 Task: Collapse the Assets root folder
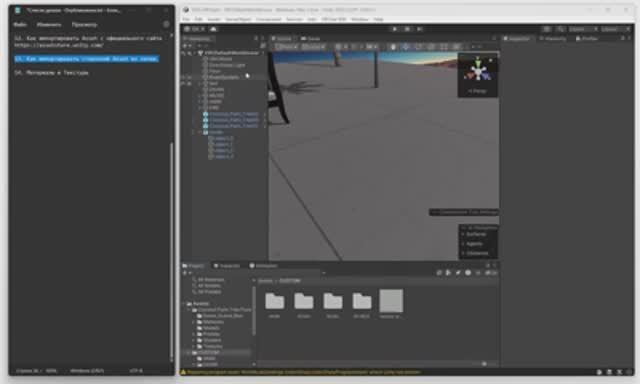[x=184, y=304]
